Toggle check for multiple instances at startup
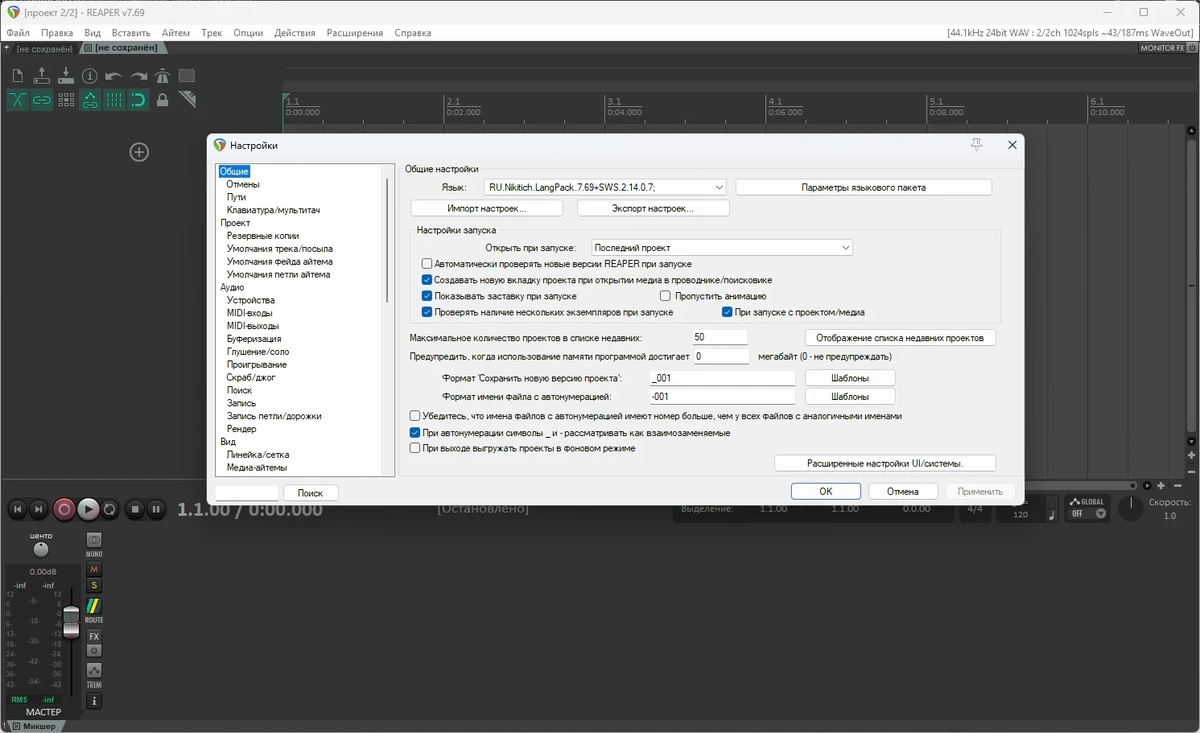1200x733 pixels. [x=427, y=312]
